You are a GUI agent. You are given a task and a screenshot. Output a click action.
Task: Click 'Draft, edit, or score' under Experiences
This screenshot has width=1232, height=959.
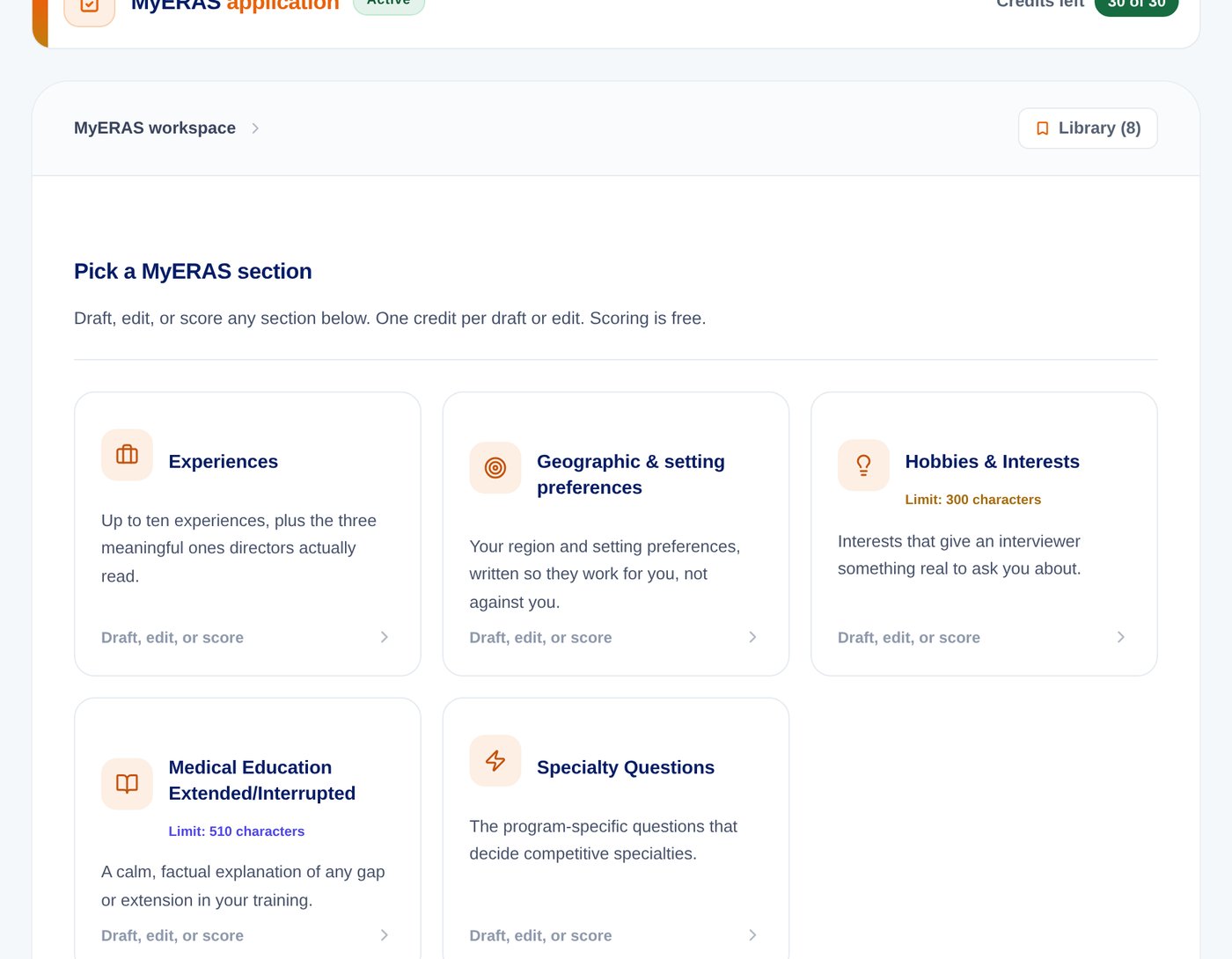pos(172,638)
